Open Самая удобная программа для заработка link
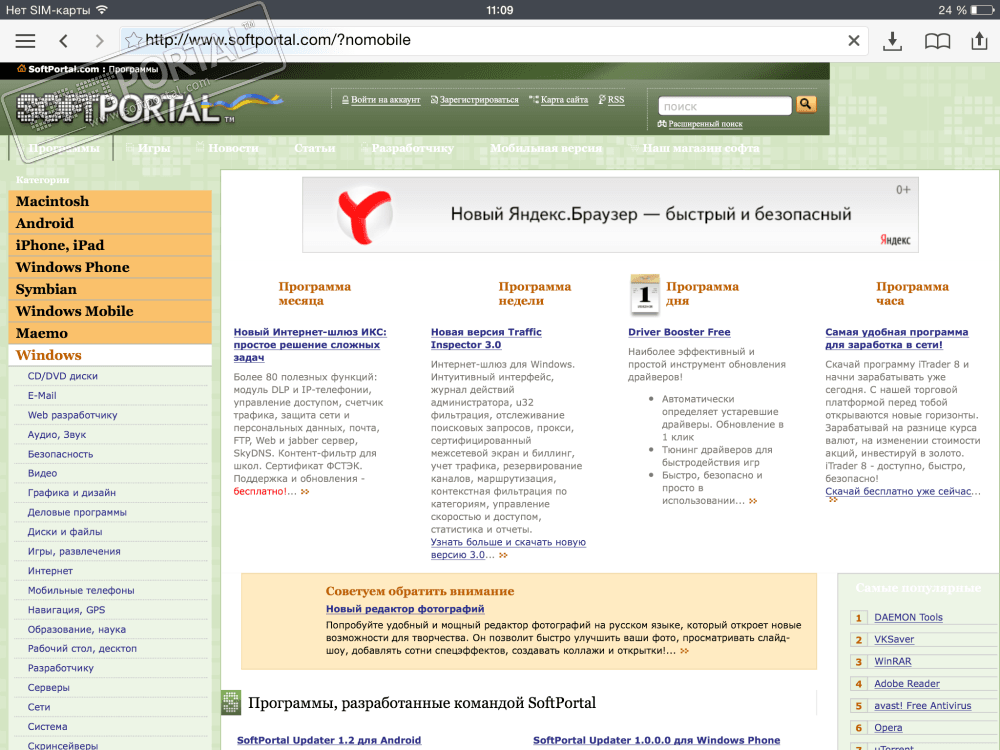1000x750 pixels. coord(897,339)
